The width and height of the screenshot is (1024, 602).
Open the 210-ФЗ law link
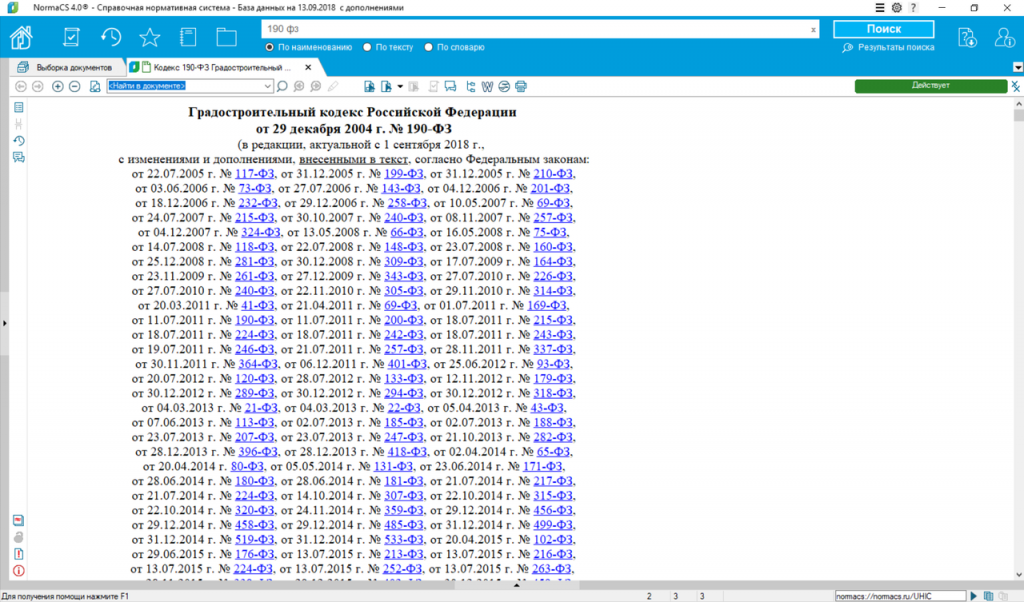[553, 174]
